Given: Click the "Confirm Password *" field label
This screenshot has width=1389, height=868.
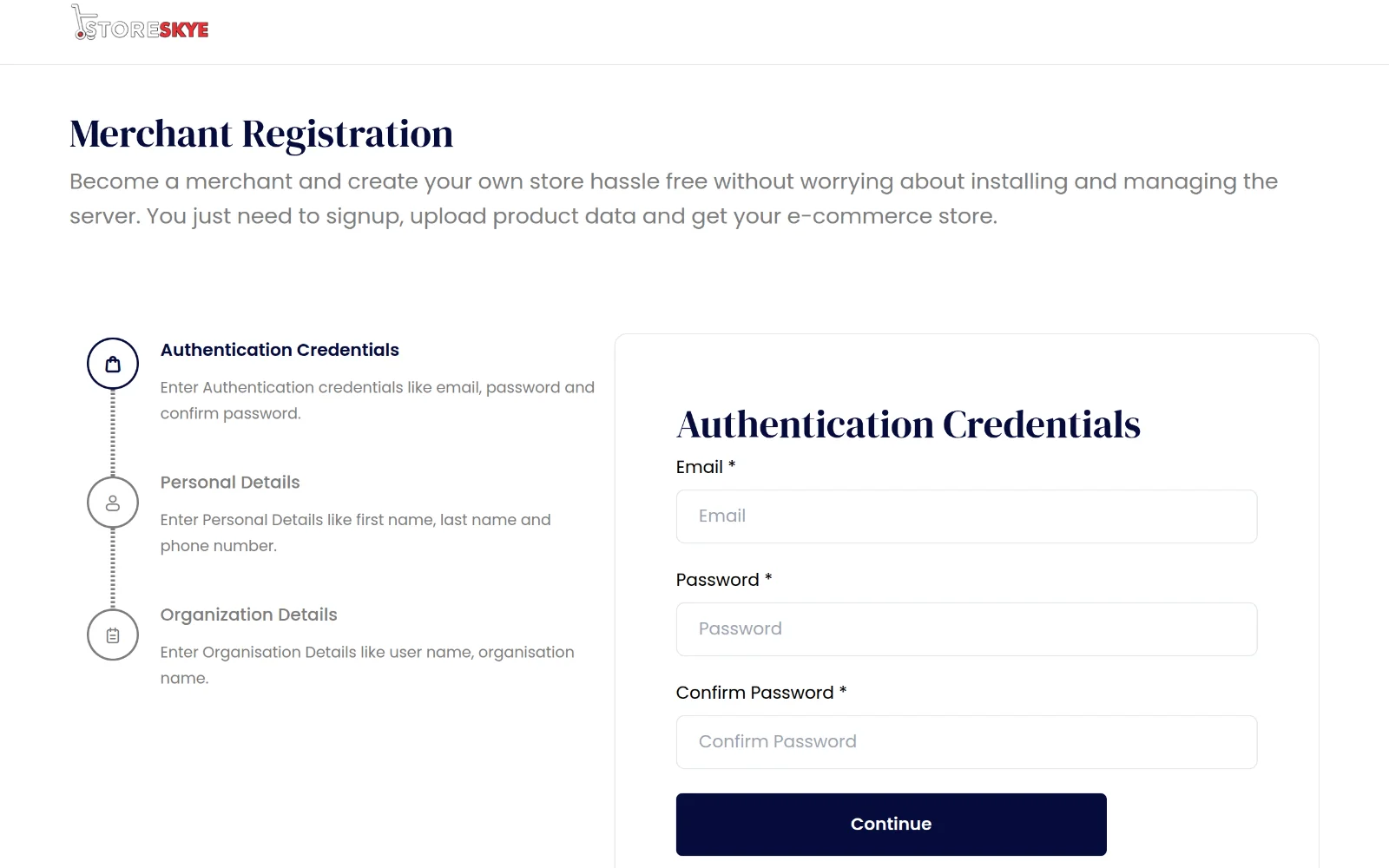Looking at the screenshot, I should point(761,693).
